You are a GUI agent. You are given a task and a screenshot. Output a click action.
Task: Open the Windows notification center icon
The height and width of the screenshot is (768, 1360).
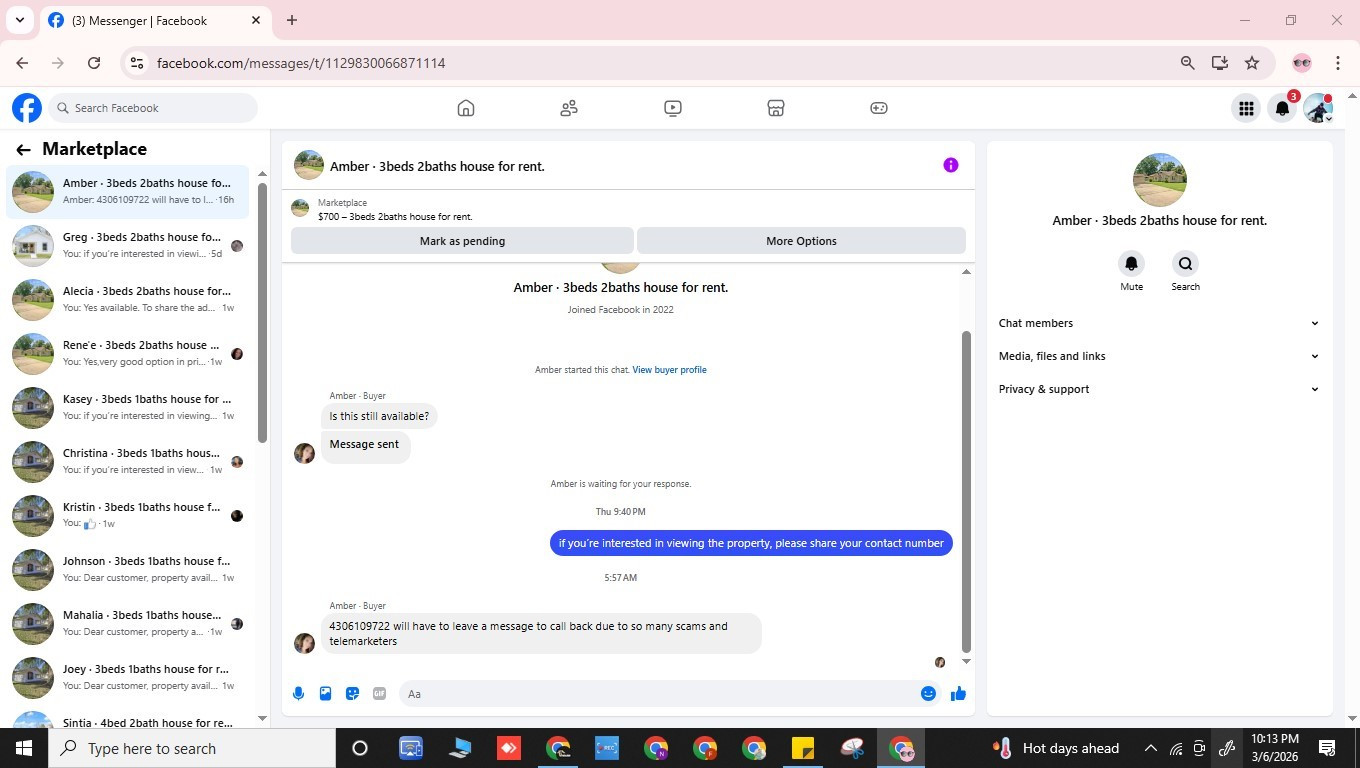pos(1327,748)
